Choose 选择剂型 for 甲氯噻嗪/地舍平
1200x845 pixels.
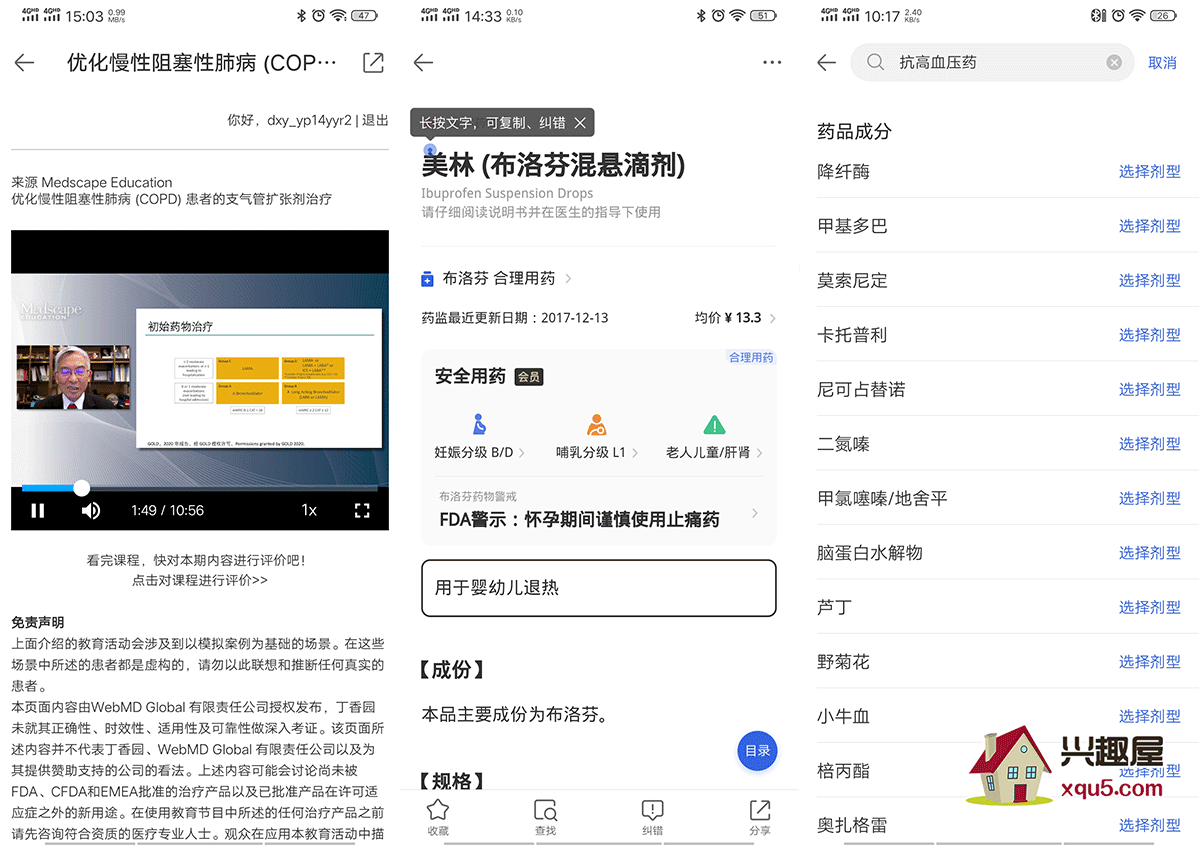click(1150, 498)
